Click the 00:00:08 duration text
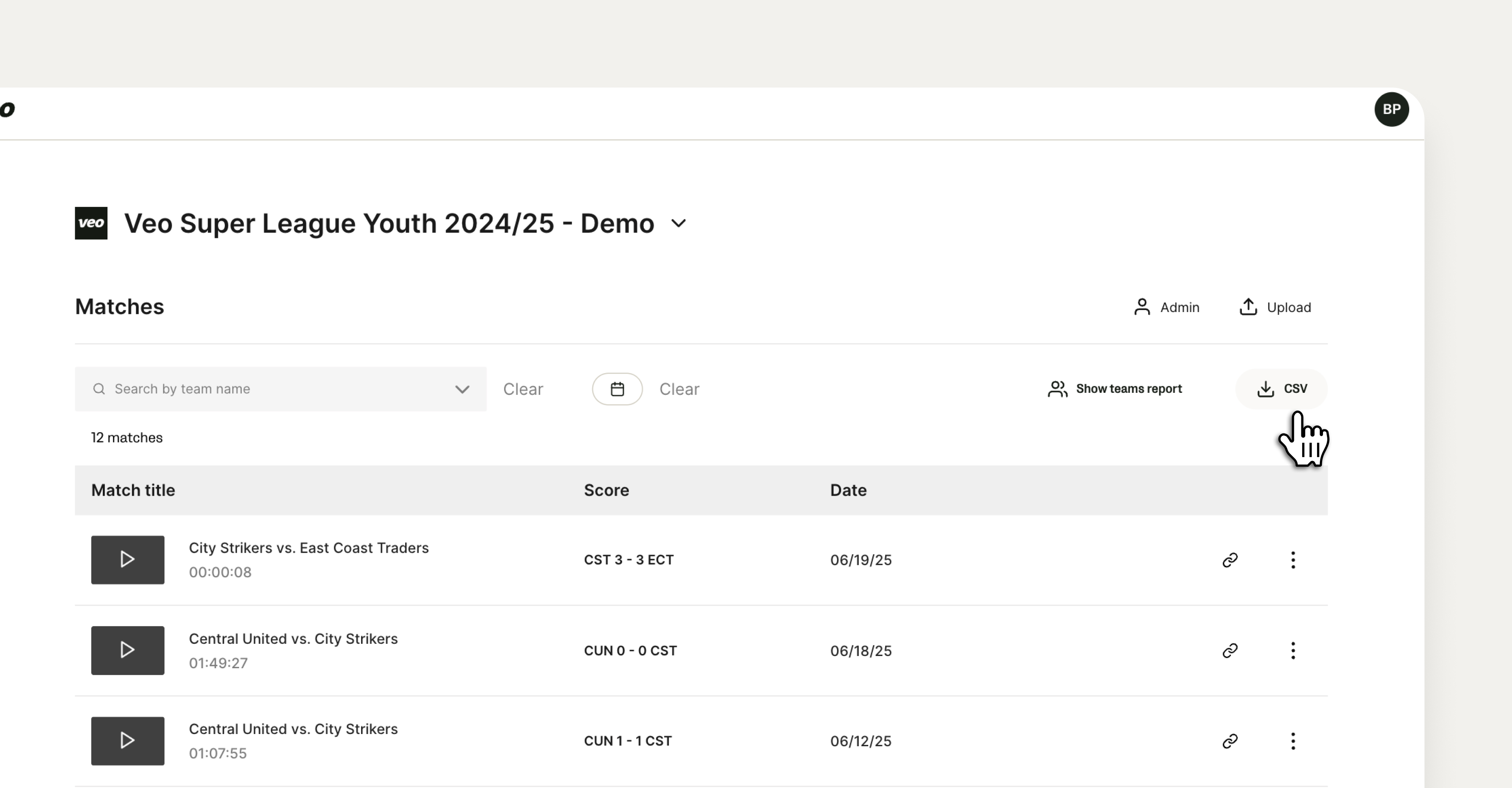This screenshot has width=1512, height=788. (220, 572)
